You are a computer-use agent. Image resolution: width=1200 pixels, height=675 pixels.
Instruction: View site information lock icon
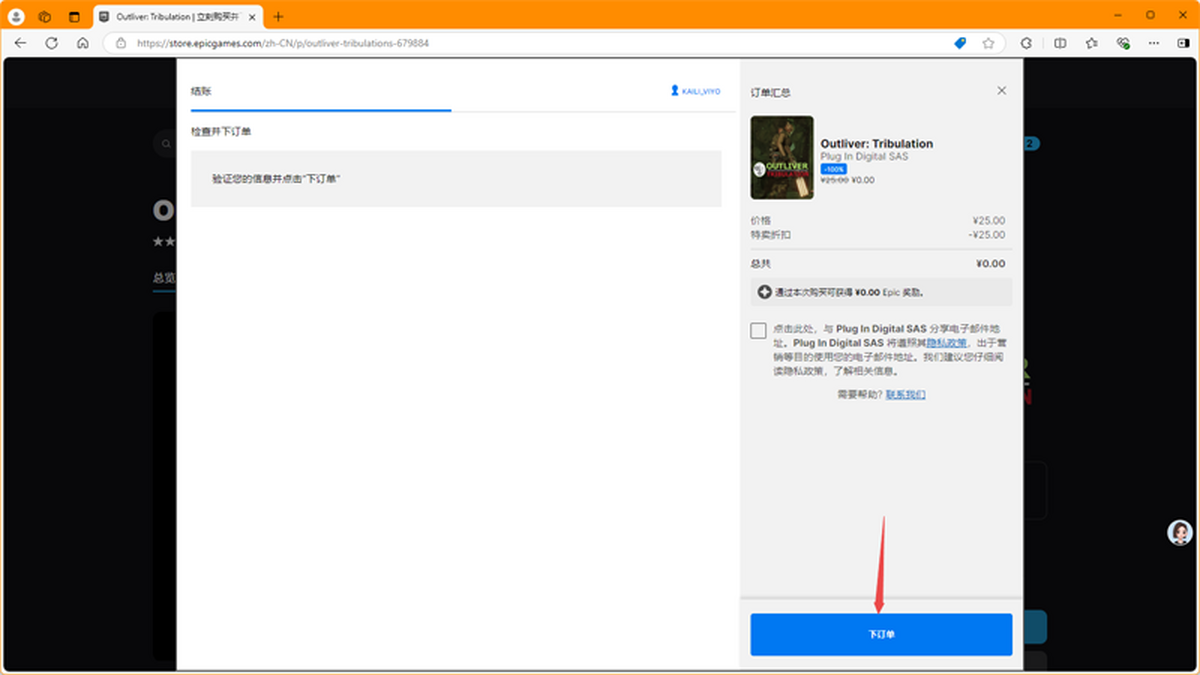click(x=121, y=43)
